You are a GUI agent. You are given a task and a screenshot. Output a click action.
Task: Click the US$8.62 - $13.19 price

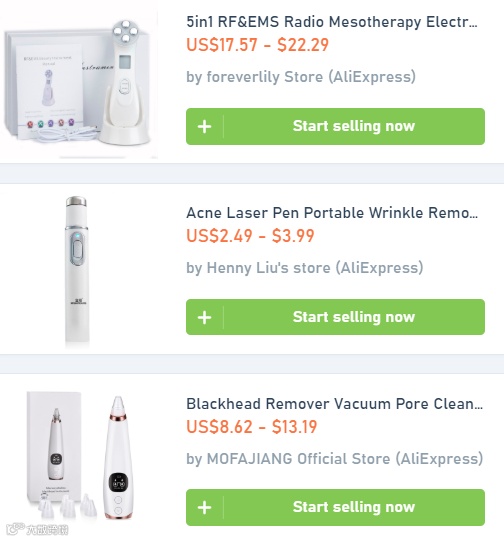(x=251, y=427)
